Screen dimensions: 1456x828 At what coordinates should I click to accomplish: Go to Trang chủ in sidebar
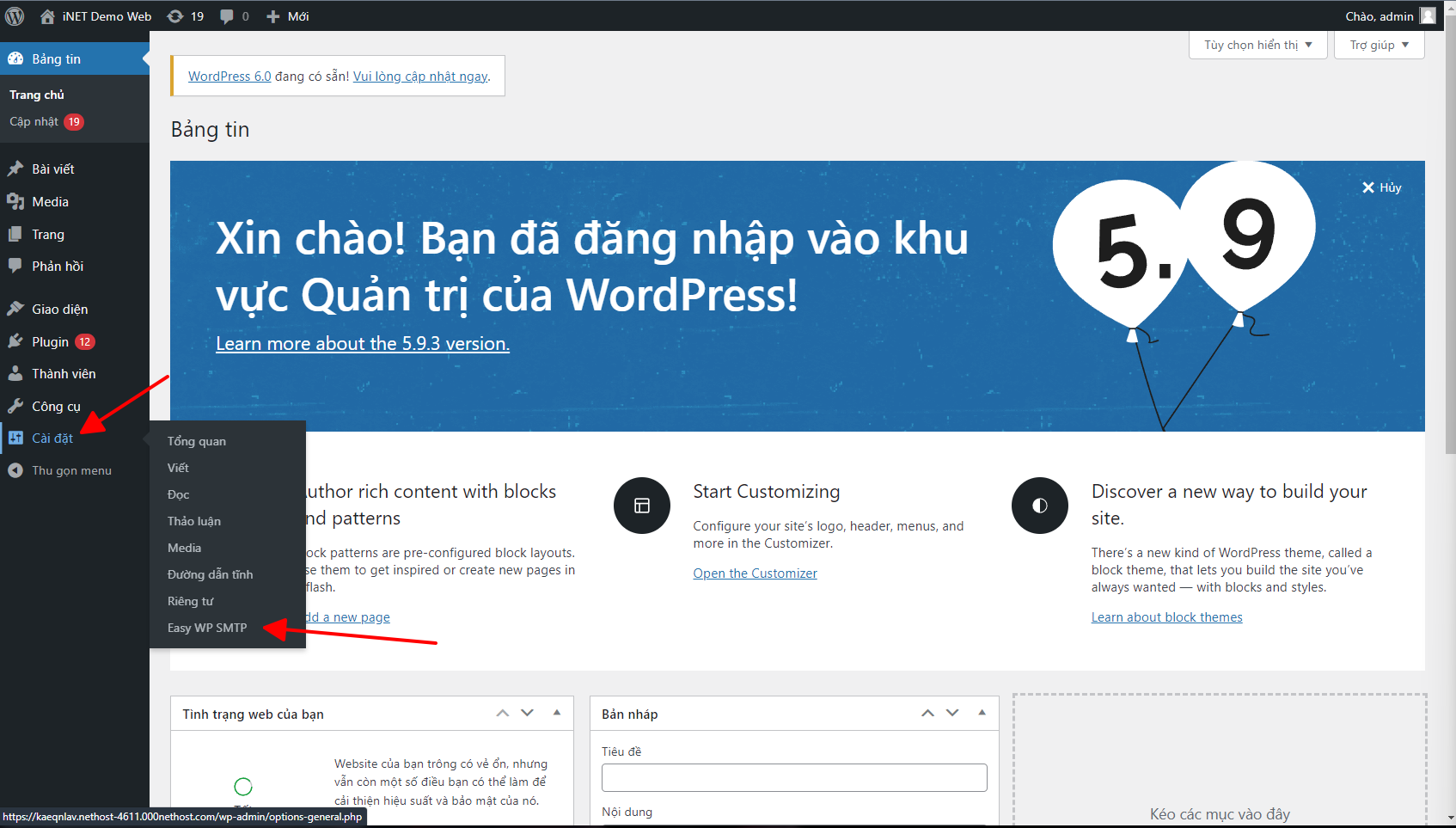37,95
